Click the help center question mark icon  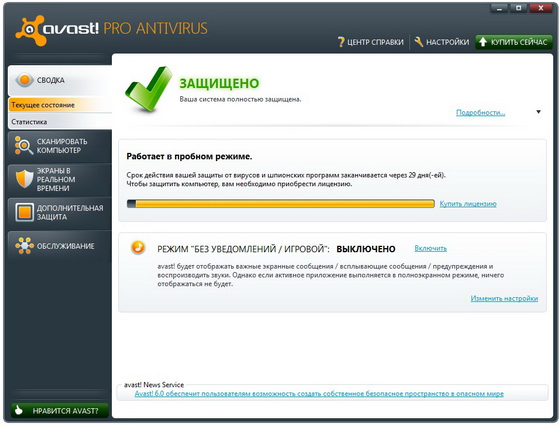coord(341,42)
